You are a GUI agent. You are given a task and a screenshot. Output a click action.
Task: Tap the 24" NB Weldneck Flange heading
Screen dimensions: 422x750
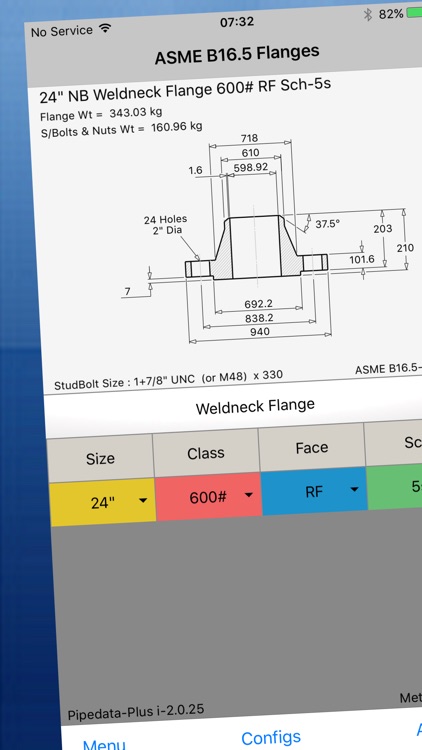185,90
